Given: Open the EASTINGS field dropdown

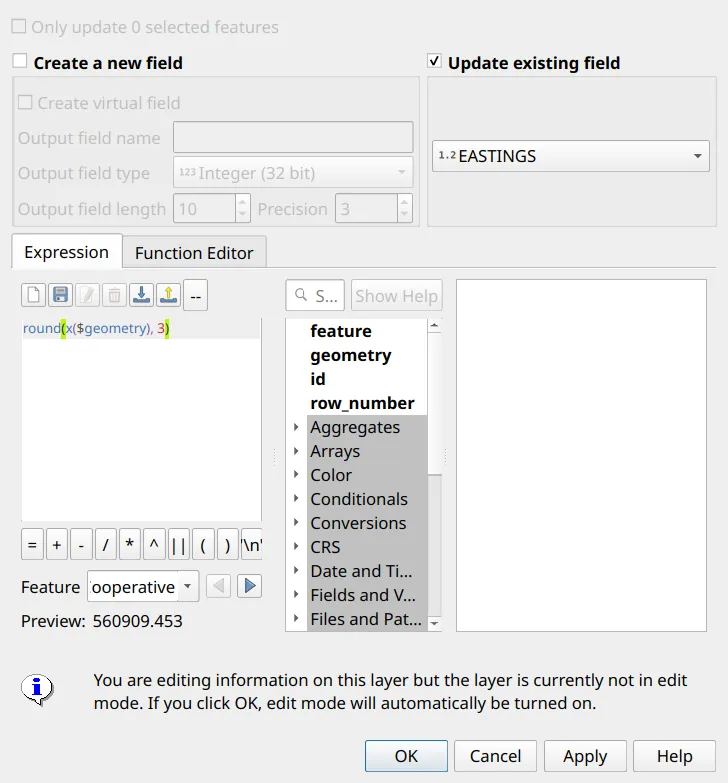Looking at the screenshot, I should 571,156.
